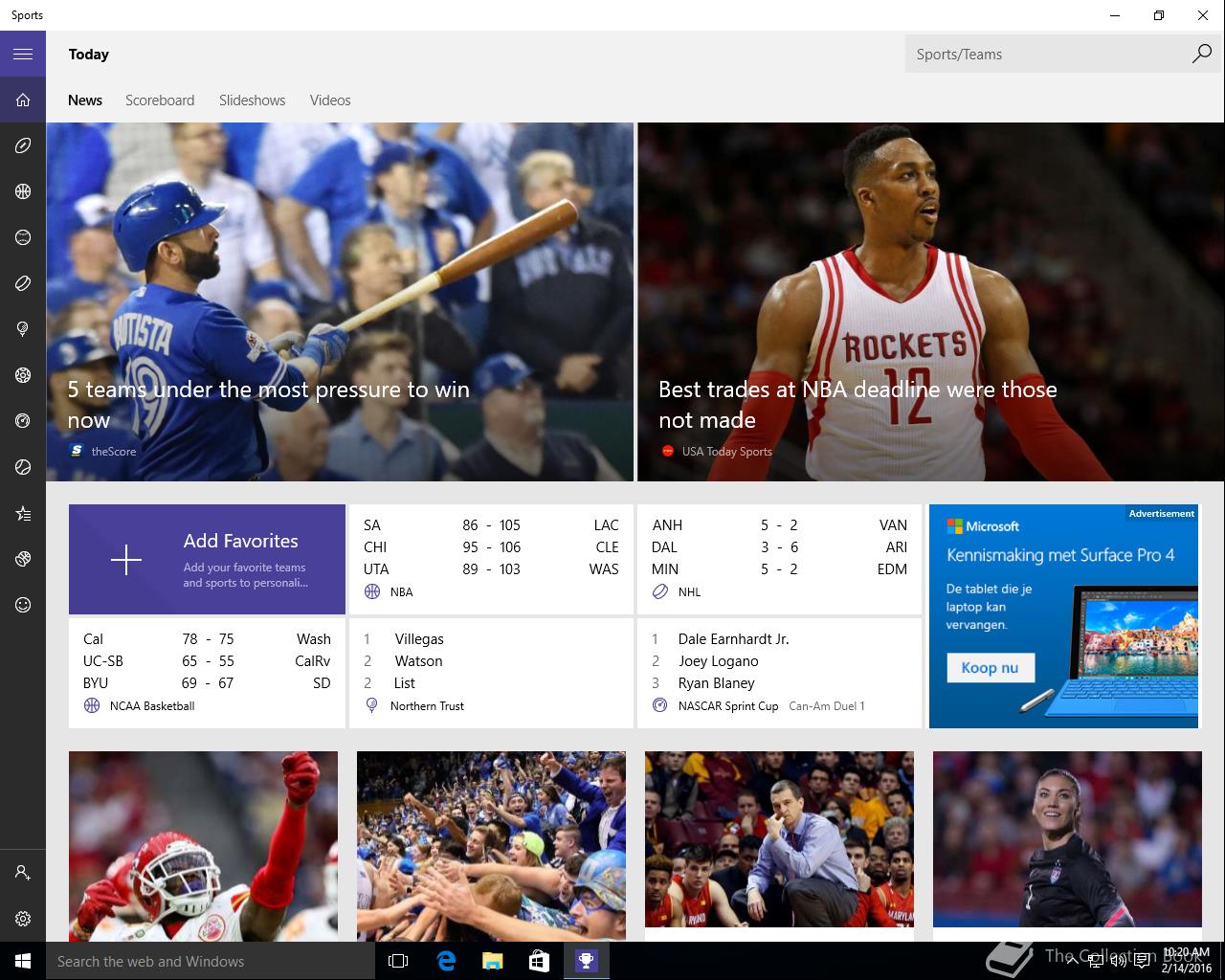Click the sign-in person icon
The height and width of the screenshot is (980, 1225).
[23, 873]
